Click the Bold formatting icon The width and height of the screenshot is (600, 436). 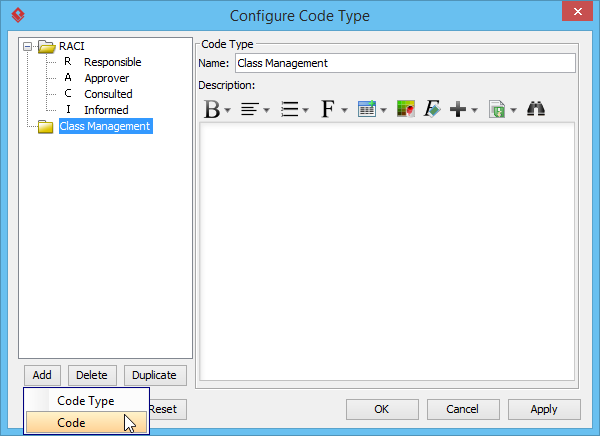[212, 109]
